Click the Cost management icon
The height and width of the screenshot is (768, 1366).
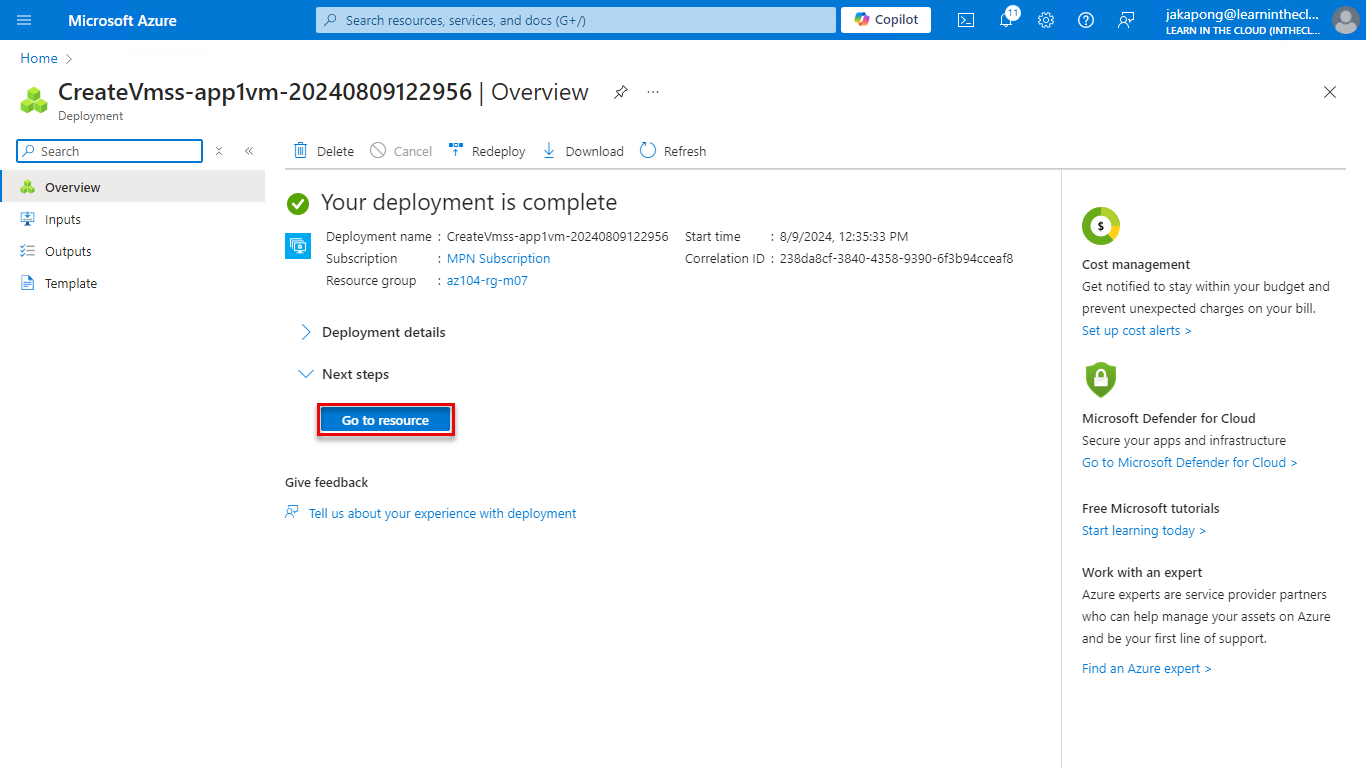pos(1101,226)
